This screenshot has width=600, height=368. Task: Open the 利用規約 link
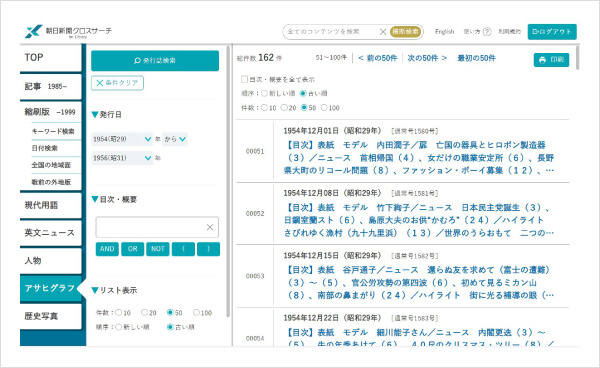point(509,32)
